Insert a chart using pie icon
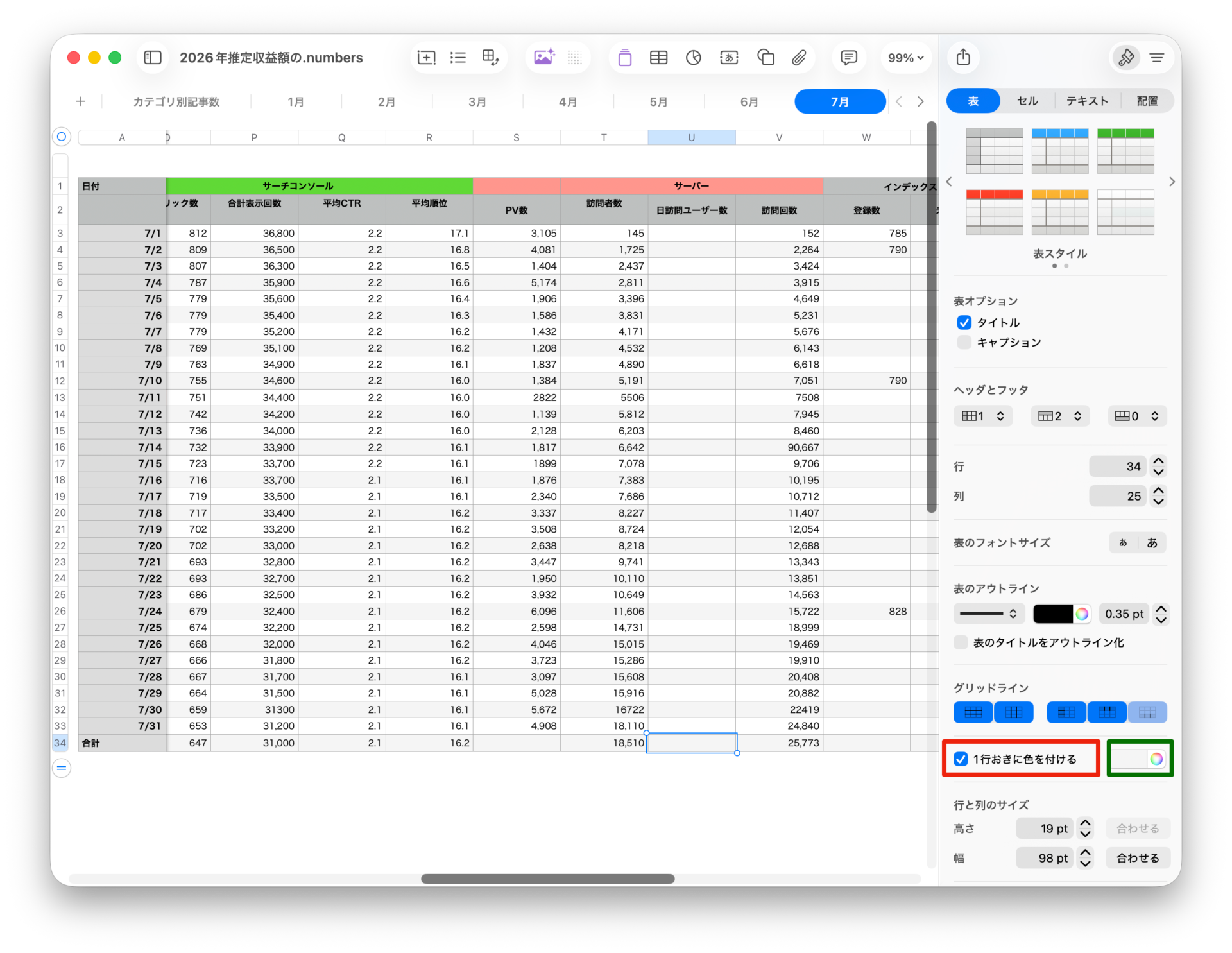This screenshot has width=1232, height=953. pos(694,58)
